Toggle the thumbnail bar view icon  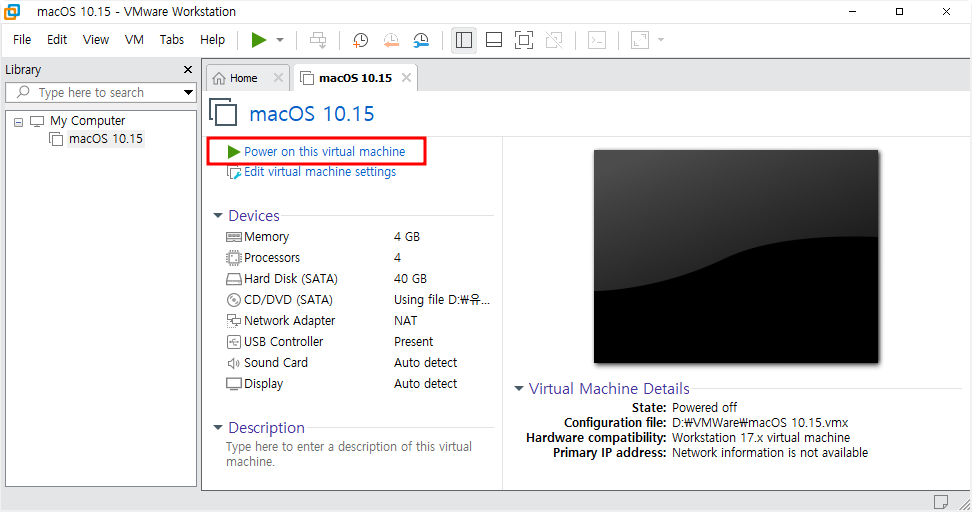[x=494, y=40]
